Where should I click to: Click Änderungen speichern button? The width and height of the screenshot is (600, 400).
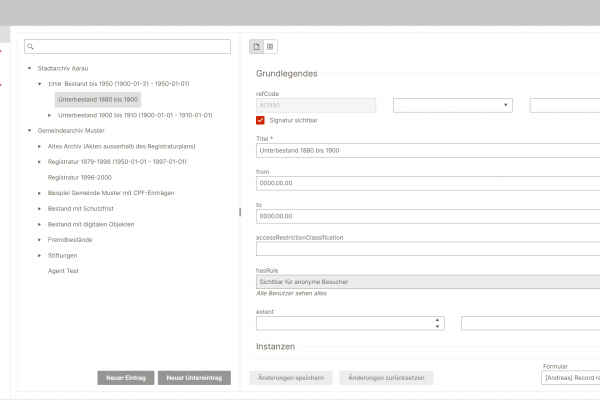pyautogui.click(x=291, y=378)
